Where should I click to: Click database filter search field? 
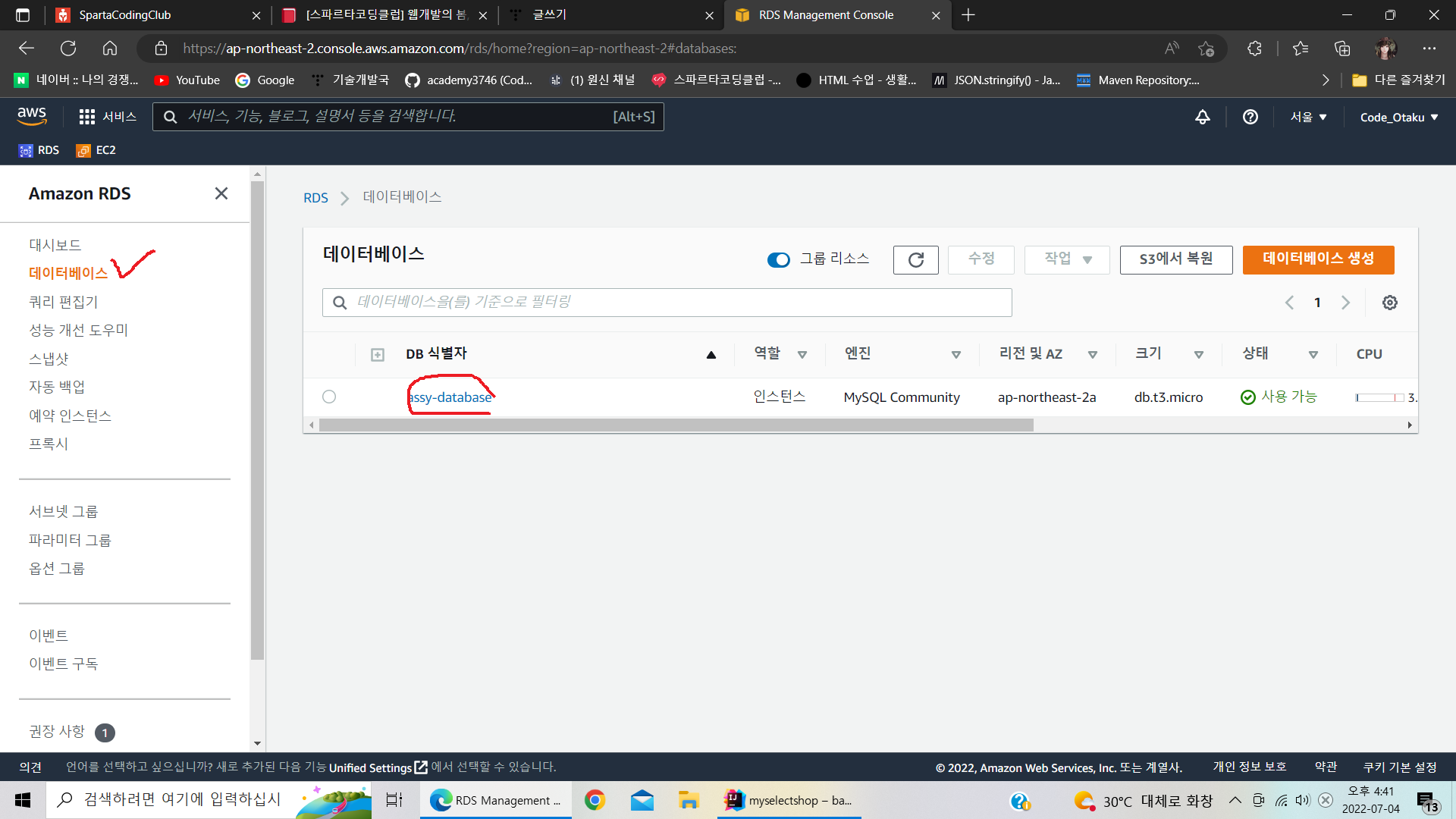tap(667, 303)
